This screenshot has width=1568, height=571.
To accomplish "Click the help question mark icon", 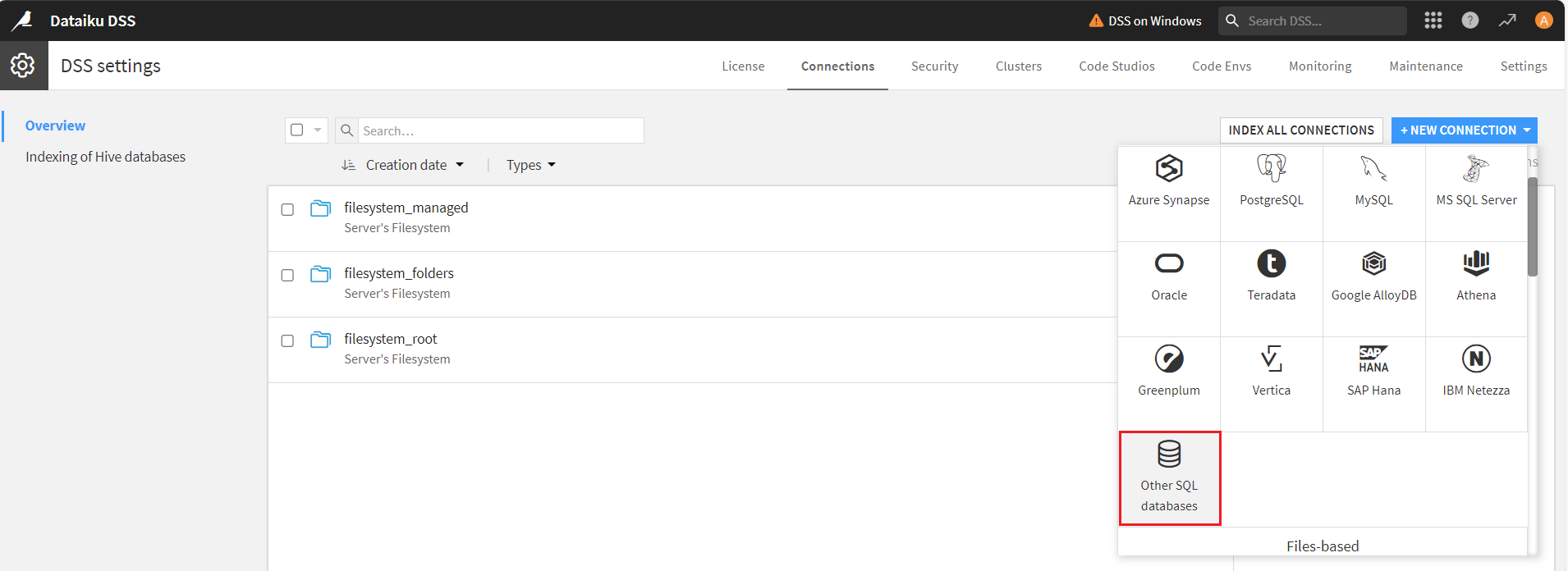I will 1469,21.
